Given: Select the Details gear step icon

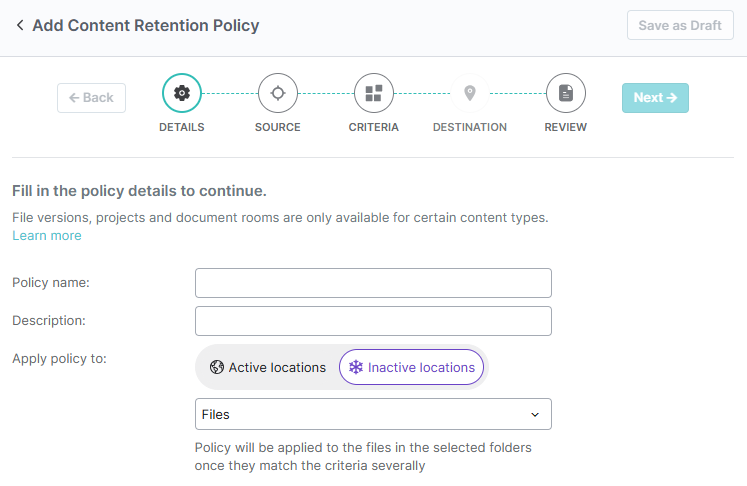Looking at the screenshot, I should coord(182,93).
